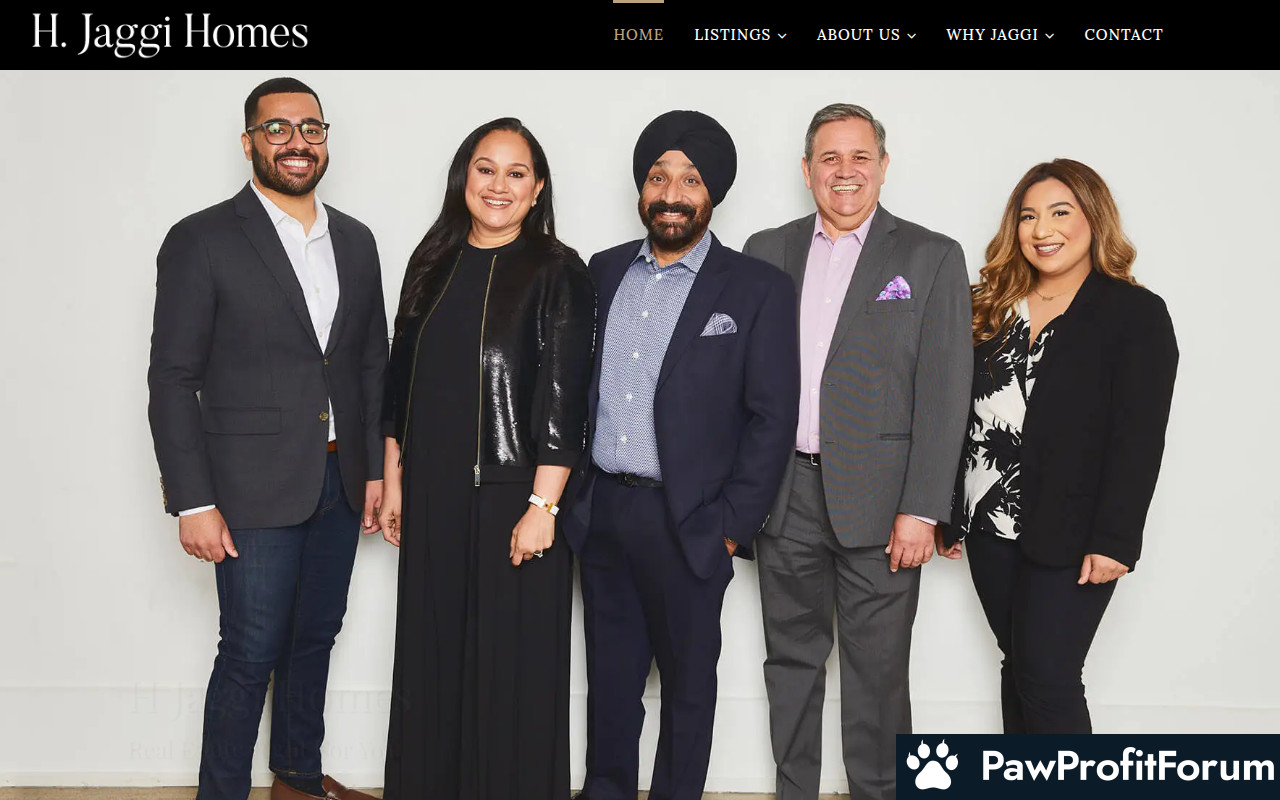The width and height of the screenshot is (1280, 800).
Task: Open the ABOUT US menu item
Action: (858, 35)
